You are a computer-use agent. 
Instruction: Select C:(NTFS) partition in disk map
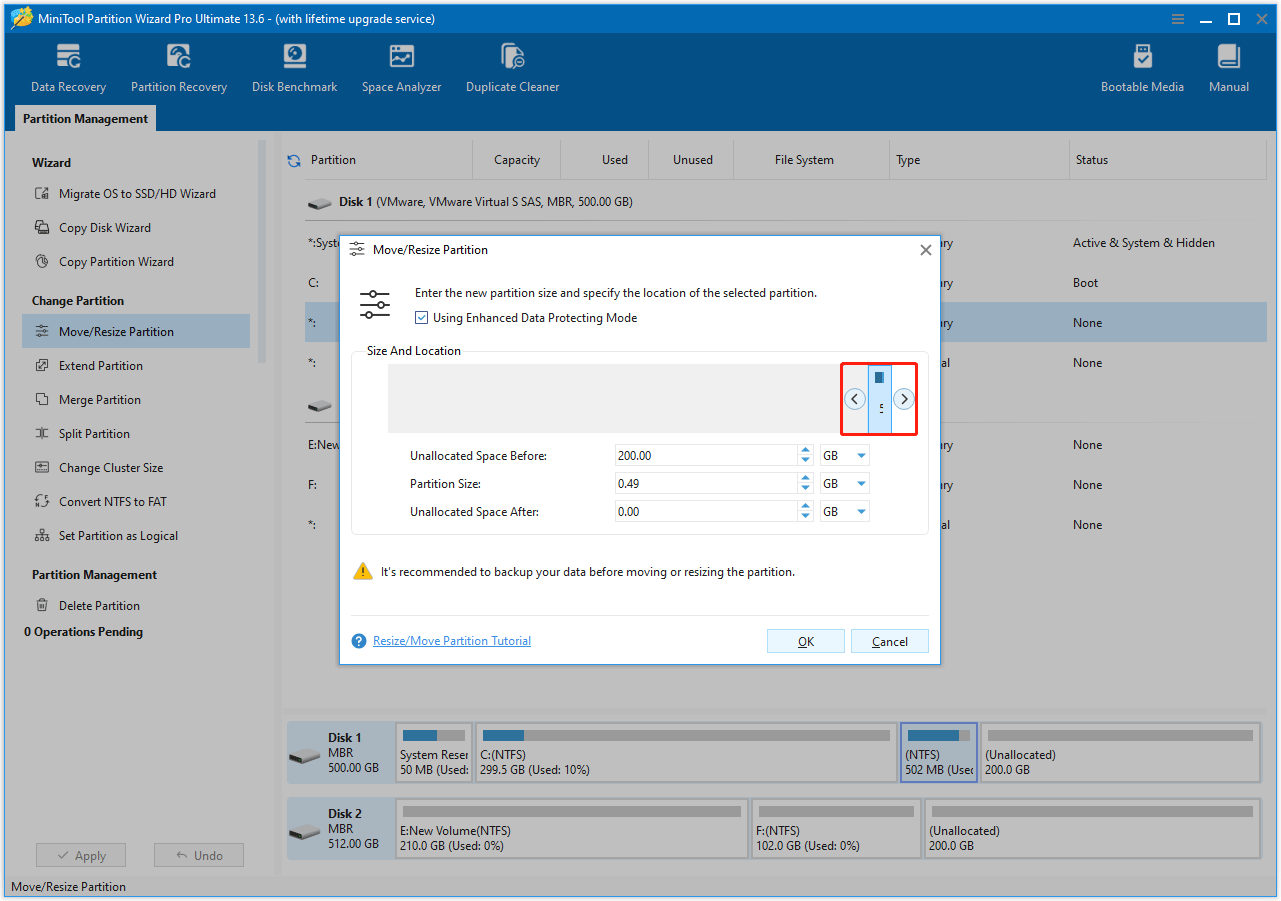point(686,753)
